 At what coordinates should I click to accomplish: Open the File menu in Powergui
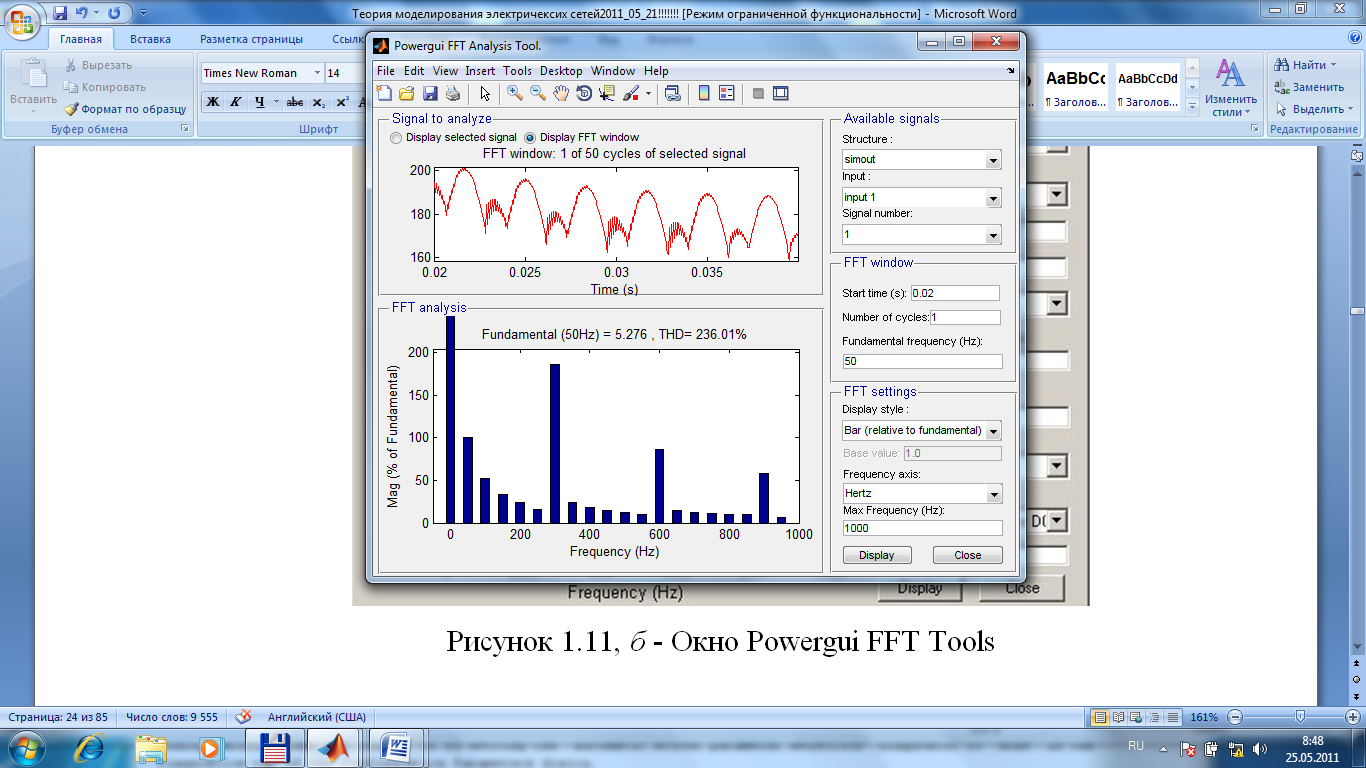tap(386, 71)
